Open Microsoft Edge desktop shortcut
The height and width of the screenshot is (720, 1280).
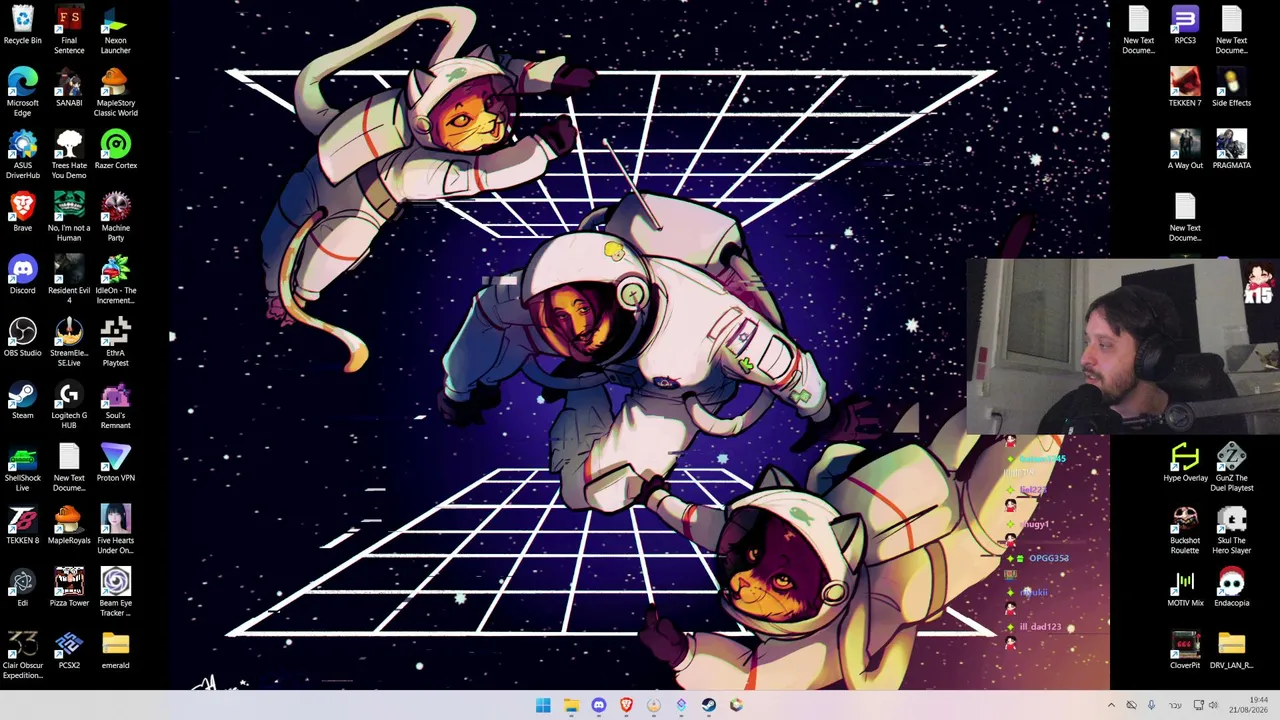pos(22,93)
